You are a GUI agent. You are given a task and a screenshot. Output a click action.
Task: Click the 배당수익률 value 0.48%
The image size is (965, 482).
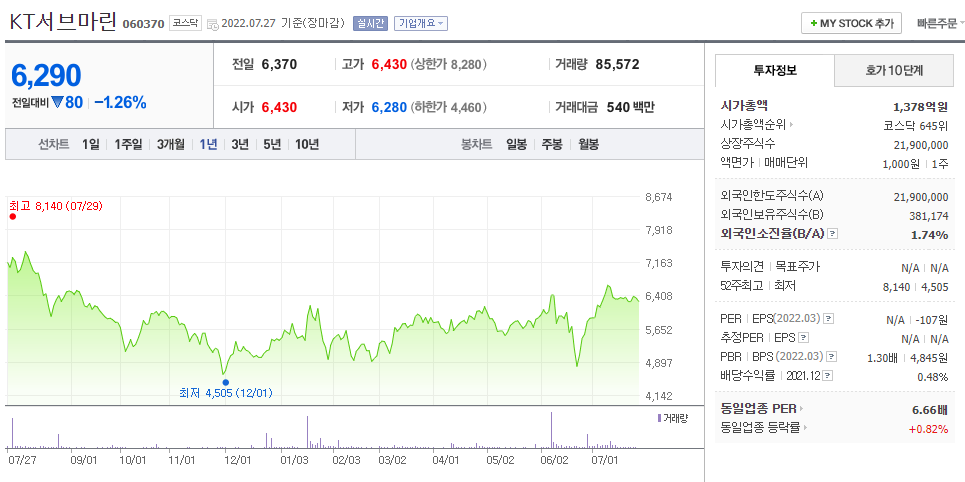(x=932, y=376)
